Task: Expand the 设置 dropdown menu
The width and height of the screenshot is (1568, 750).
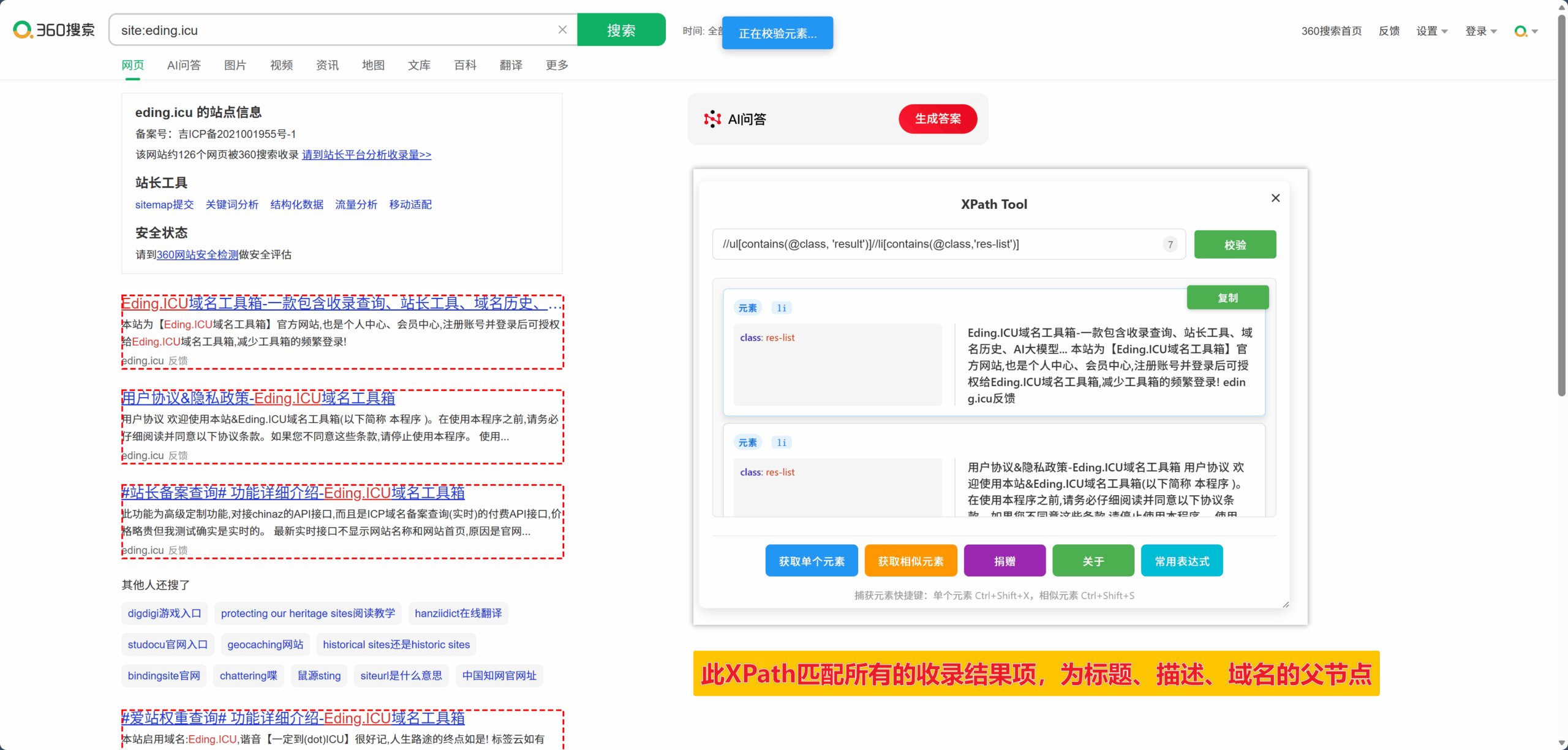Action: (1431, 31)
